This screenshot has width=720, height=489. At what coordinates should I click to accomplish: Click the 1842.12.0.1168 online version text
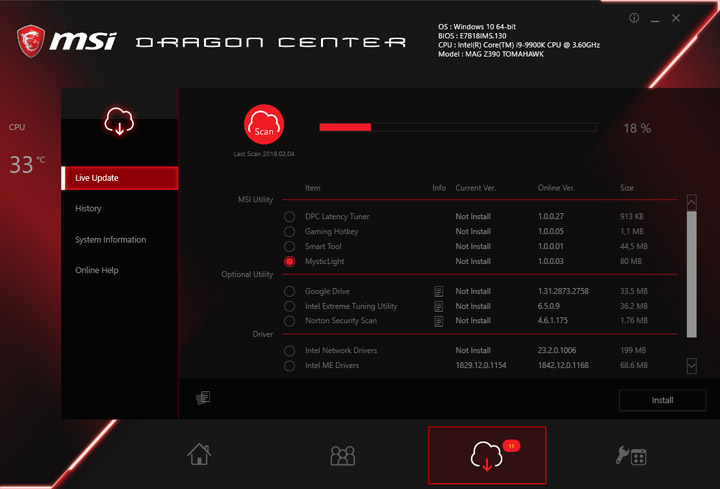[563, 365]
